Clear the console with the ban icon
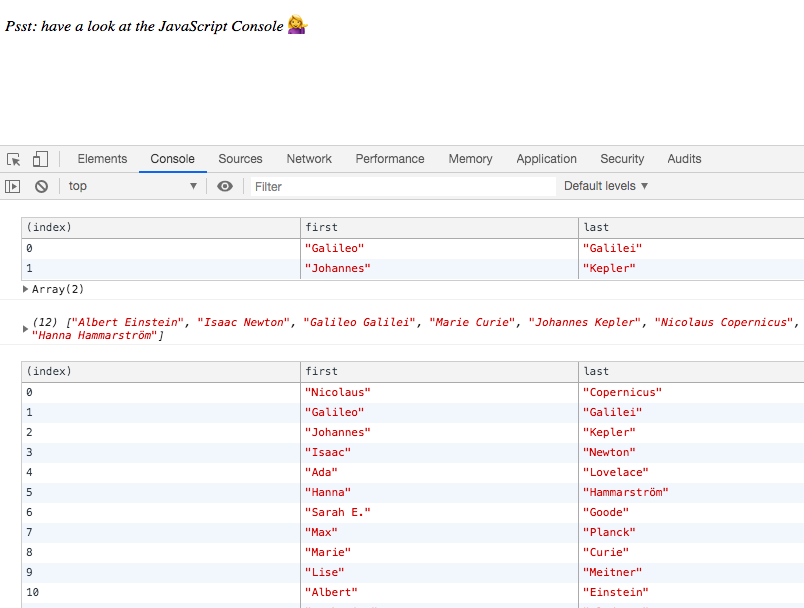Screen dimensions: 804x608 [41, 186]
